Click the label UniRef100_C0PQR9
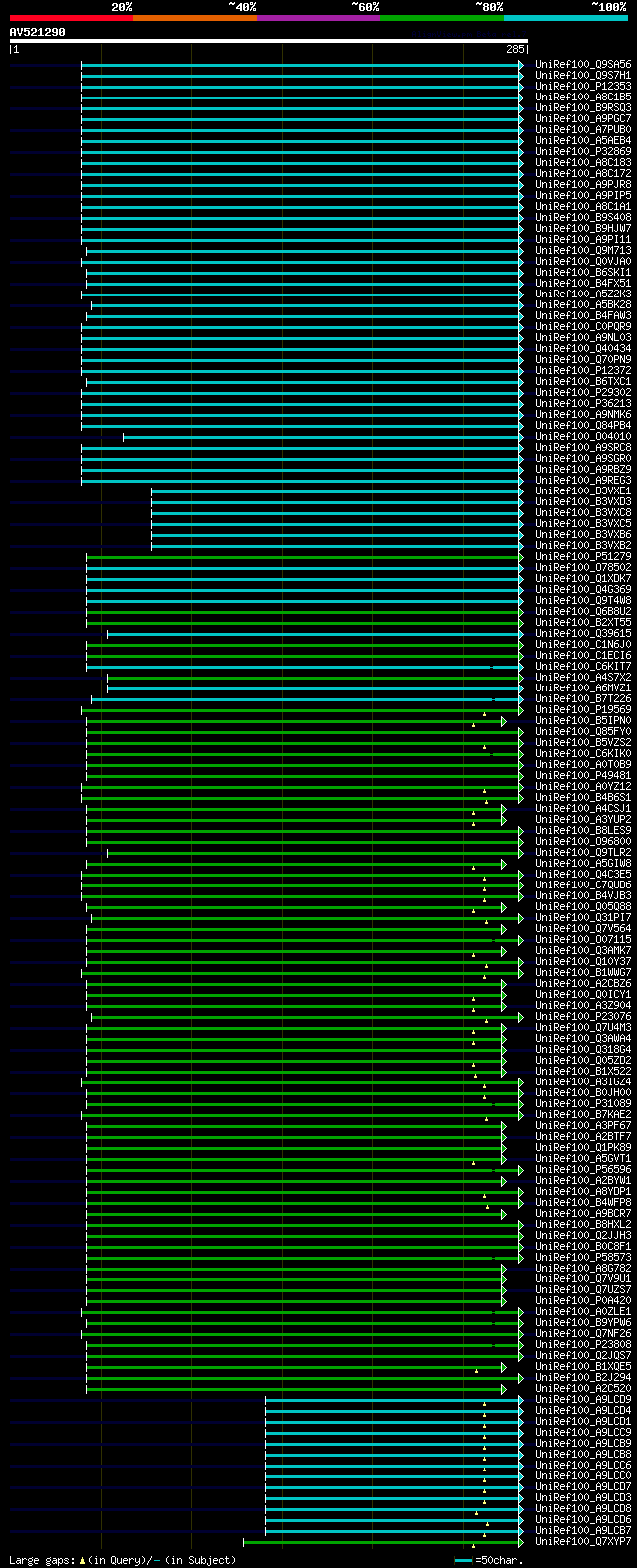 [583, 326]
